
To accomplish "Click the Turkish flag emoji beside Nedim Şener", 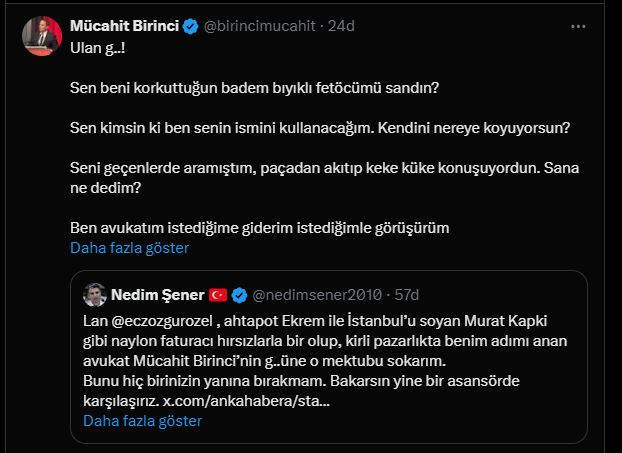I will pyautogui.click(x=219, y=295).
